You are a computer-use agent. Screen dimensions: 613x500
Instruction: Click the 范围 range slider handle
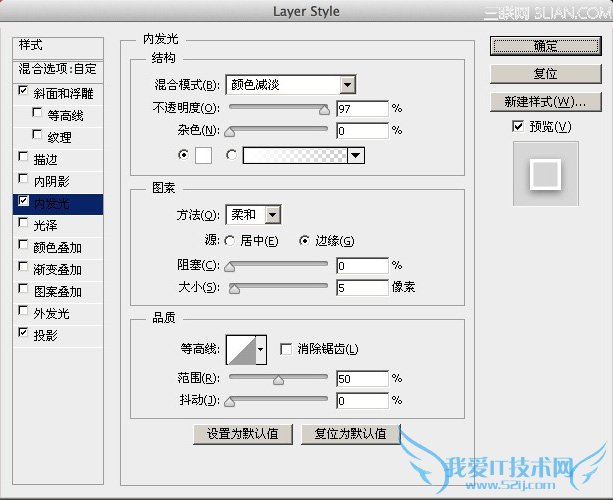click(278, 380)
